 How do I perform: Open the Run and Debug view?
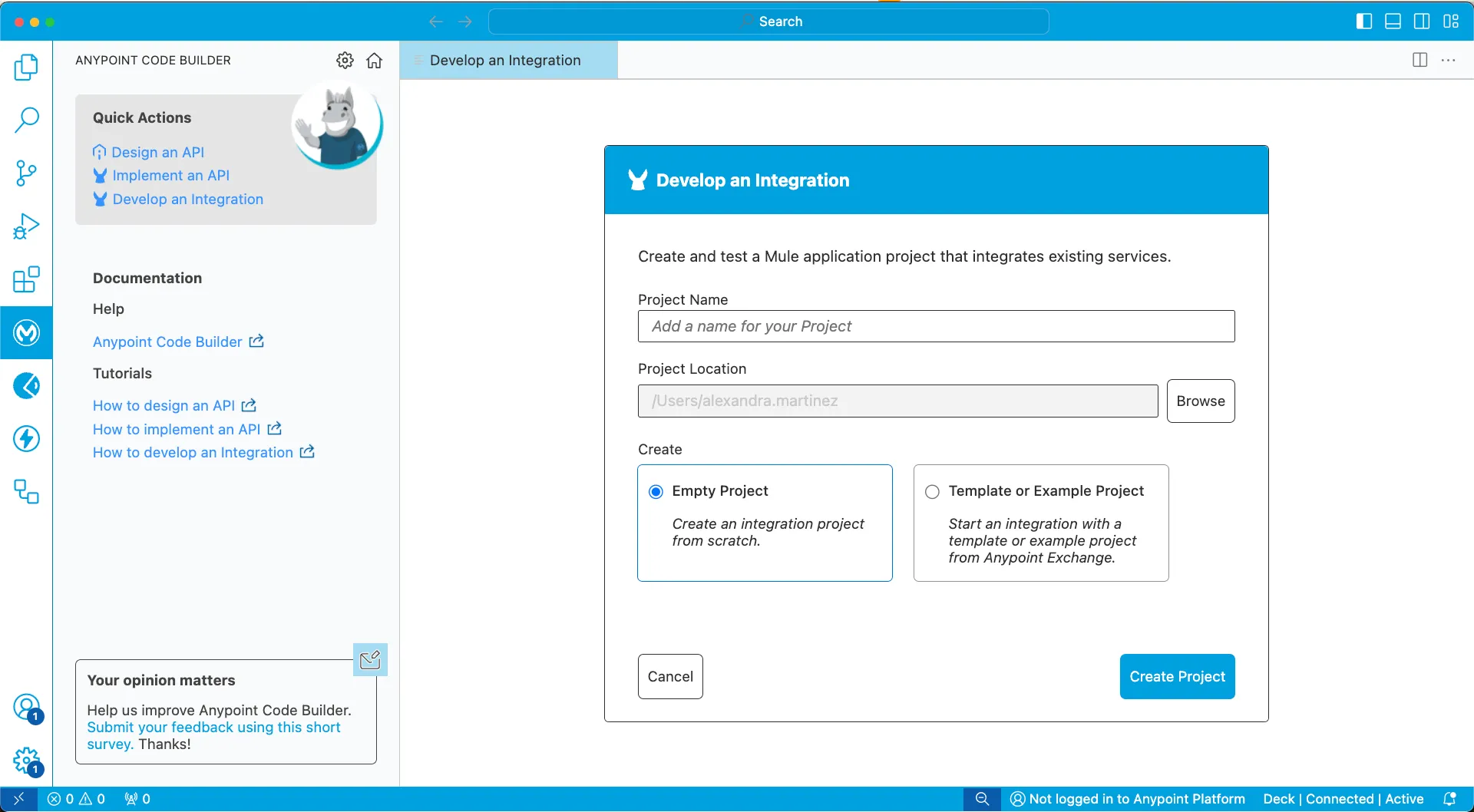26,226
